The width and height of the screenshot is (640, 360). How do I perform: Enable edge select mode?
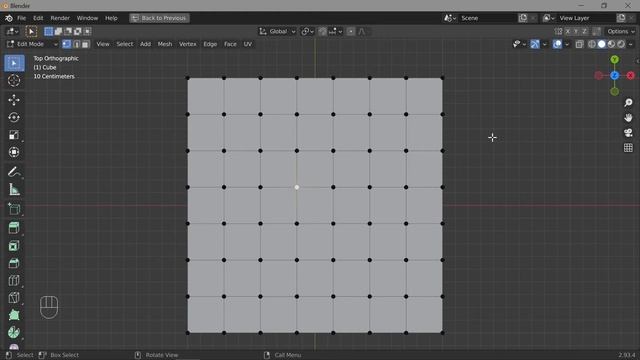pyautogui.click(x=76, y=44)
